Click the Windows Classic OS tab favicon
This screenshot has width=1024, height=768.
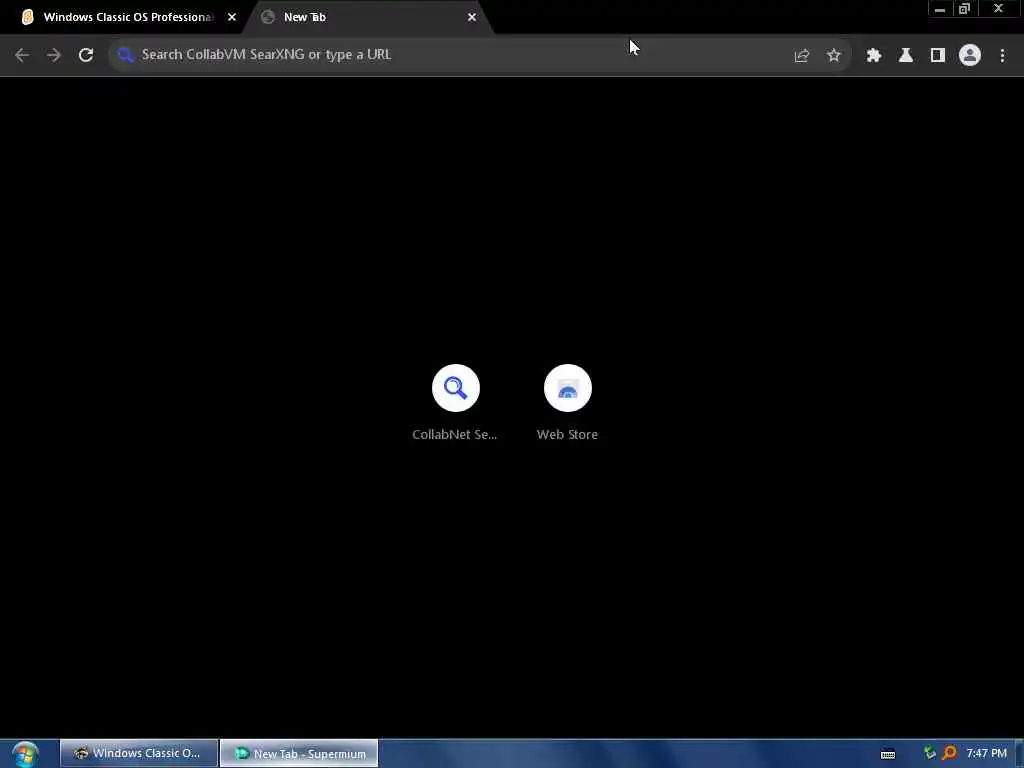click(27, 17)
